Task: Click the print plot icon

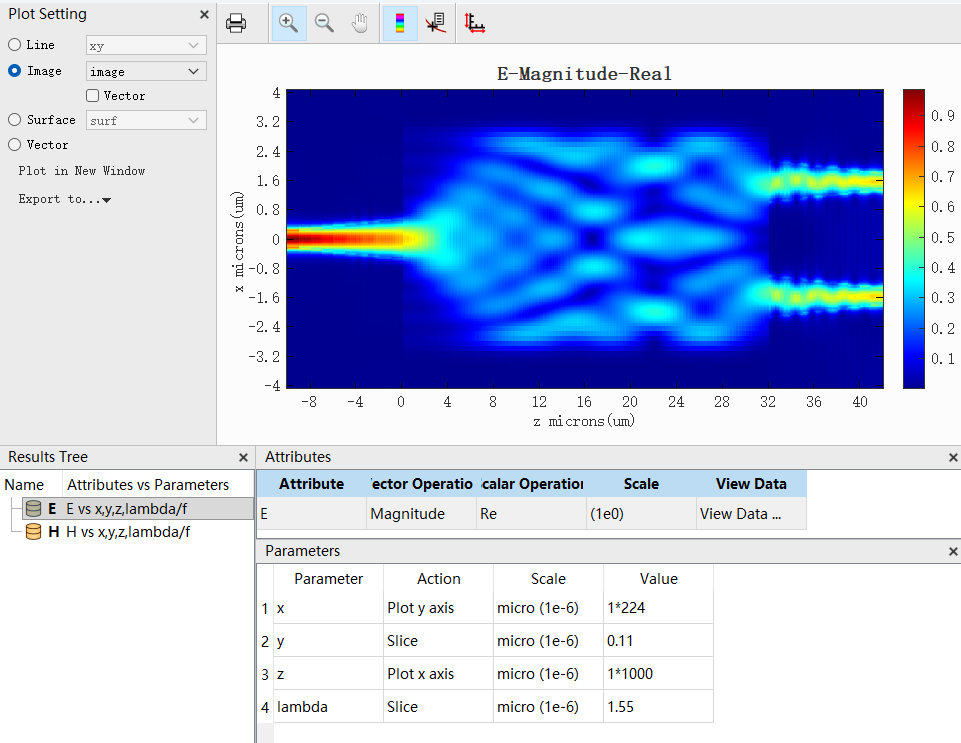Action: tap(236, 23)
